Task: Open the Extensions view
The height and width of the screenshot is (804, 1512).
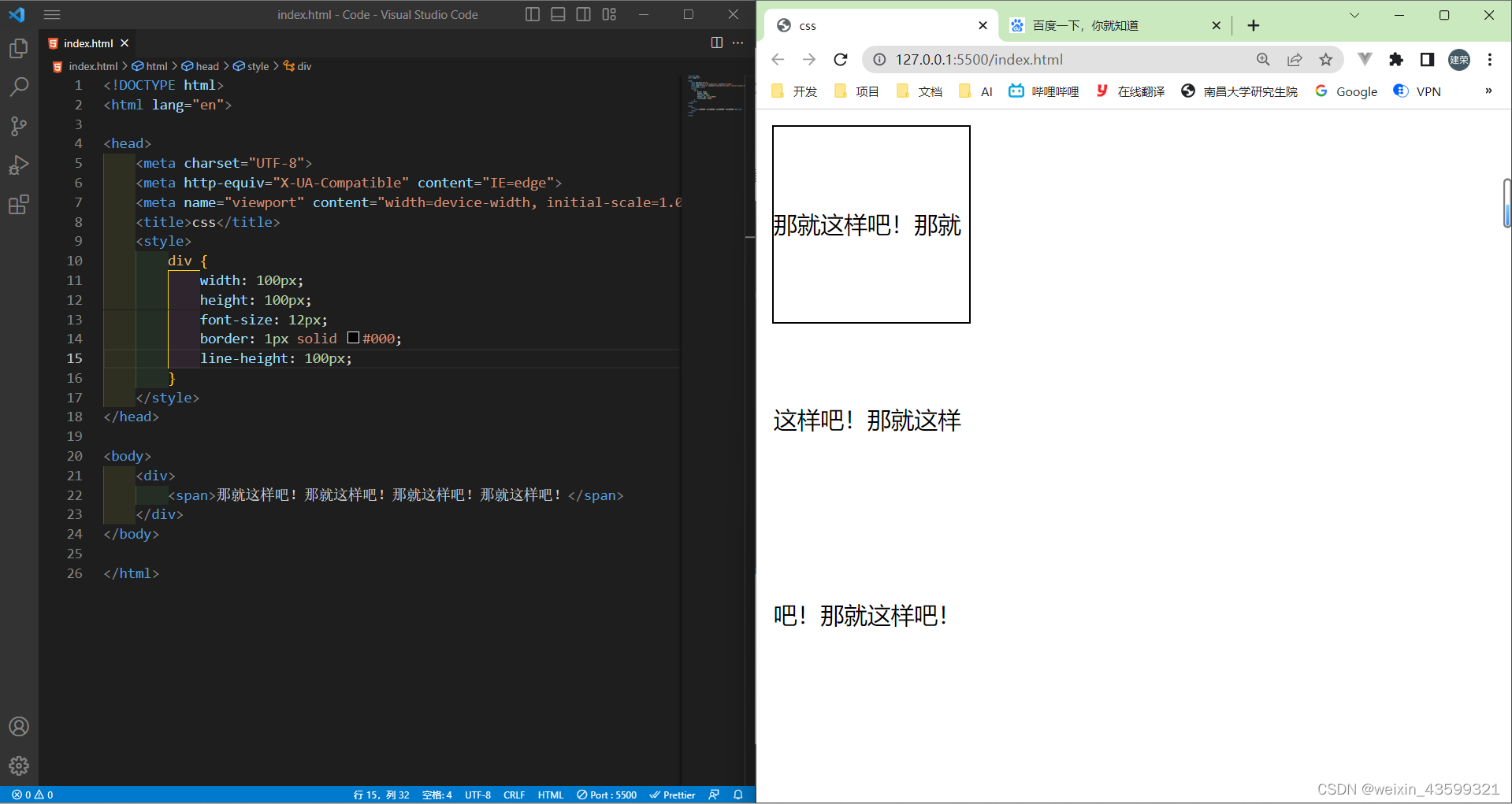Action: click(x=19, y=205)
